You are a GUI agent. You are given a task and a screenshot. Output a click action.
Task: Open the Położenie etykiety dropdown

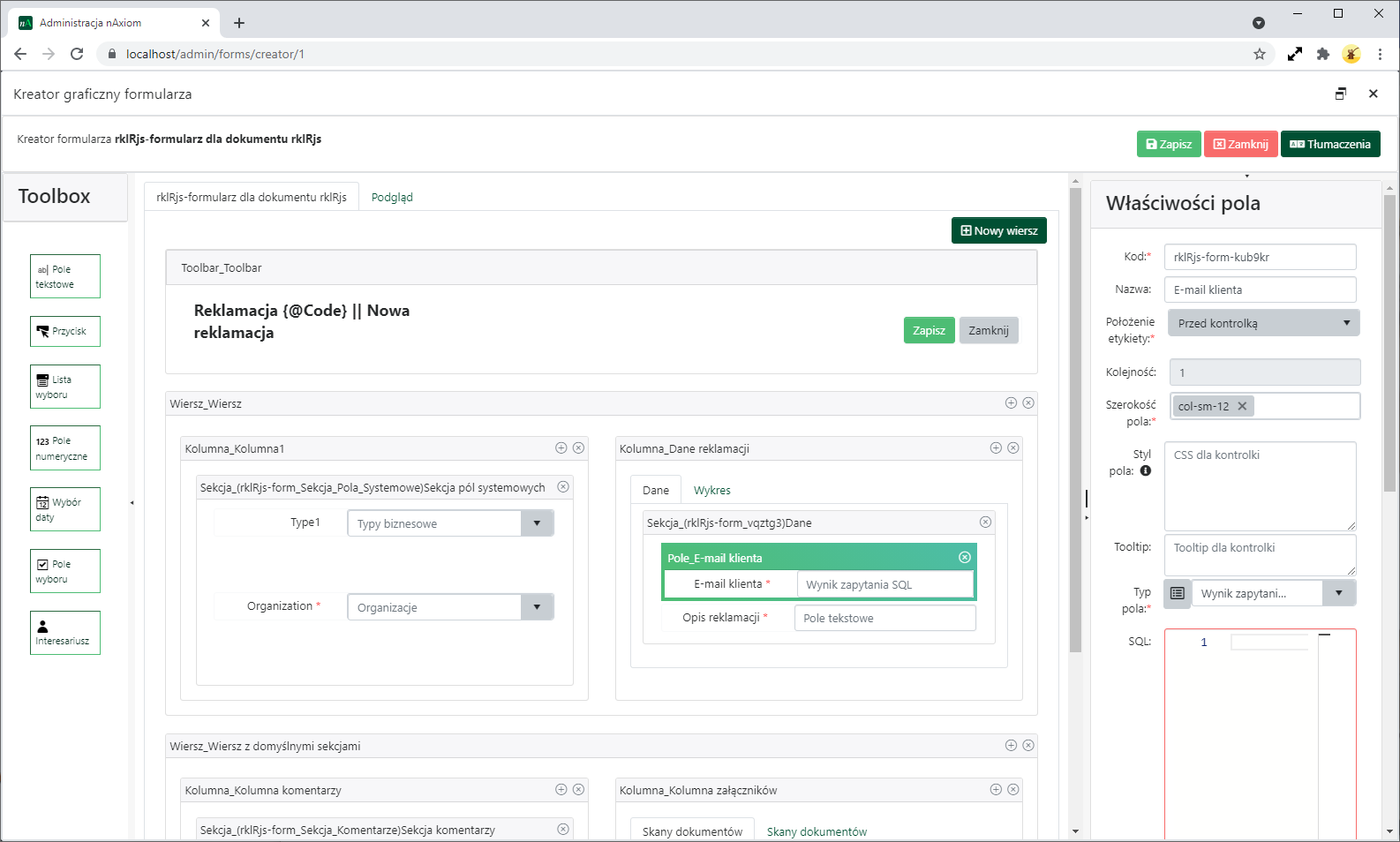click(1263, 323)
